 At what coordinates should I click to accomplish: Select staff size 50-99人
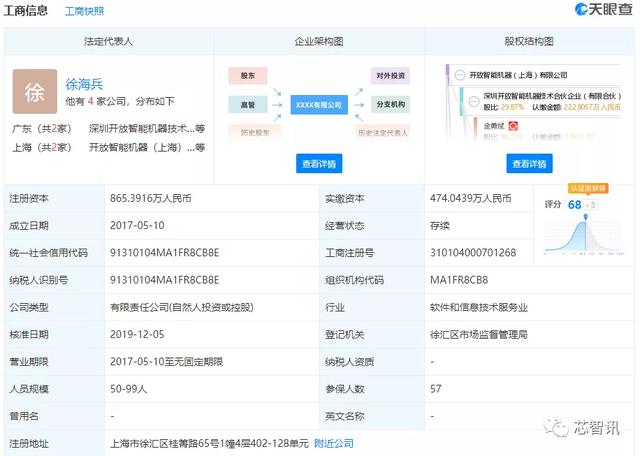pos(129,389)
